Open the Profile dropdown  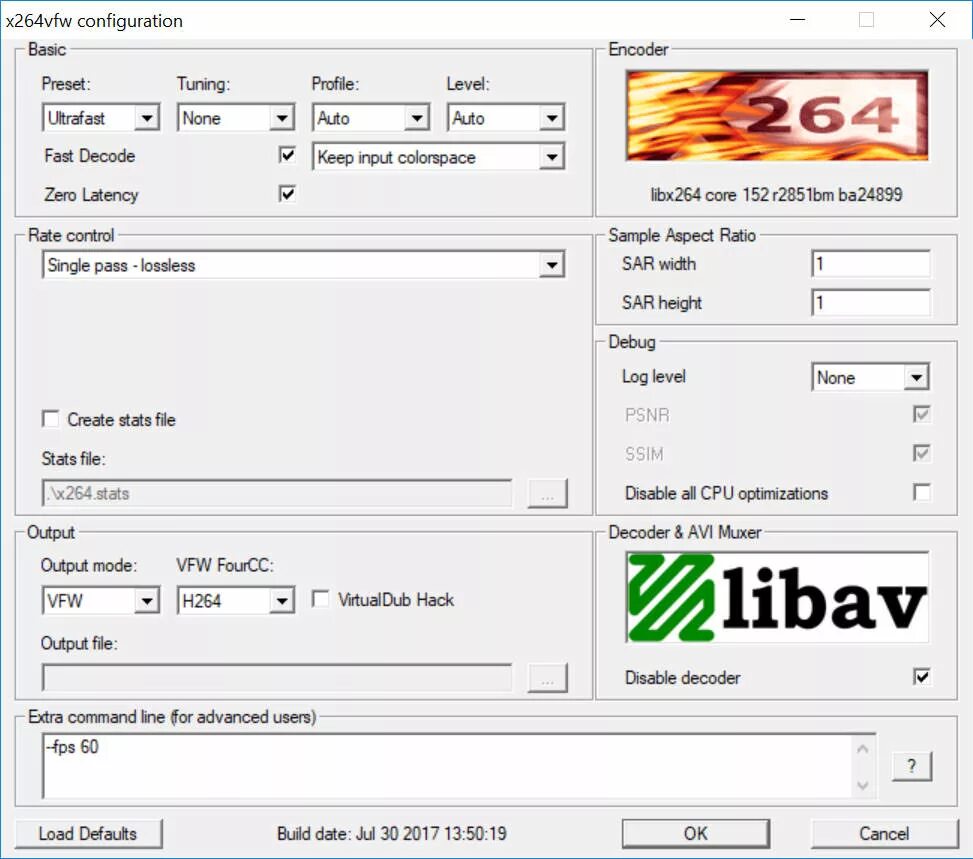(x=371, y=118)
